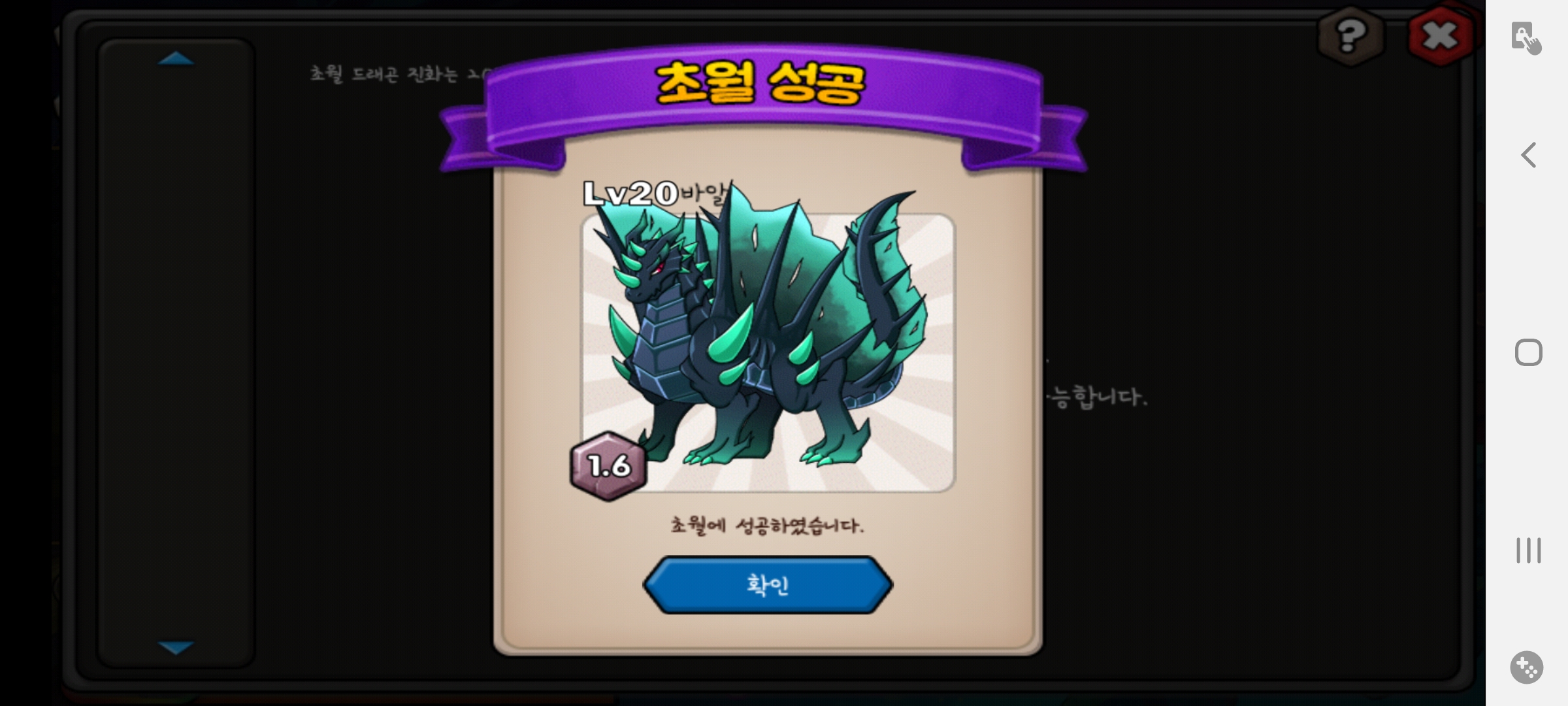This screenshot has width=1568, height=706.
Task: Tap the blue down arrow in left panel
Action: point(176,647)
